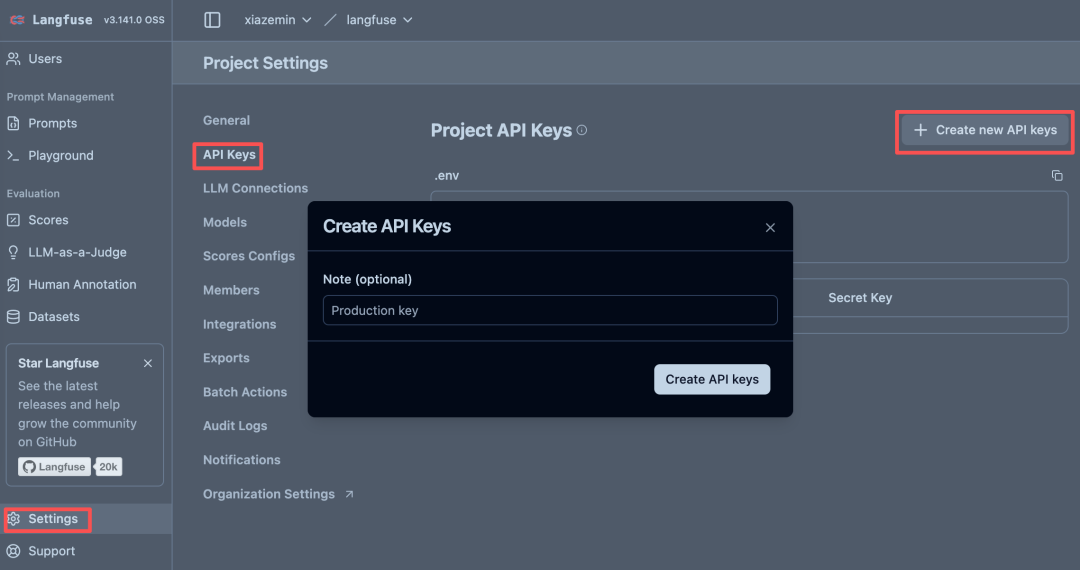1080x570 pixels.
Task: Click the Langfuse logo icon
Action: pyautogui.click(x=17, y=20)
